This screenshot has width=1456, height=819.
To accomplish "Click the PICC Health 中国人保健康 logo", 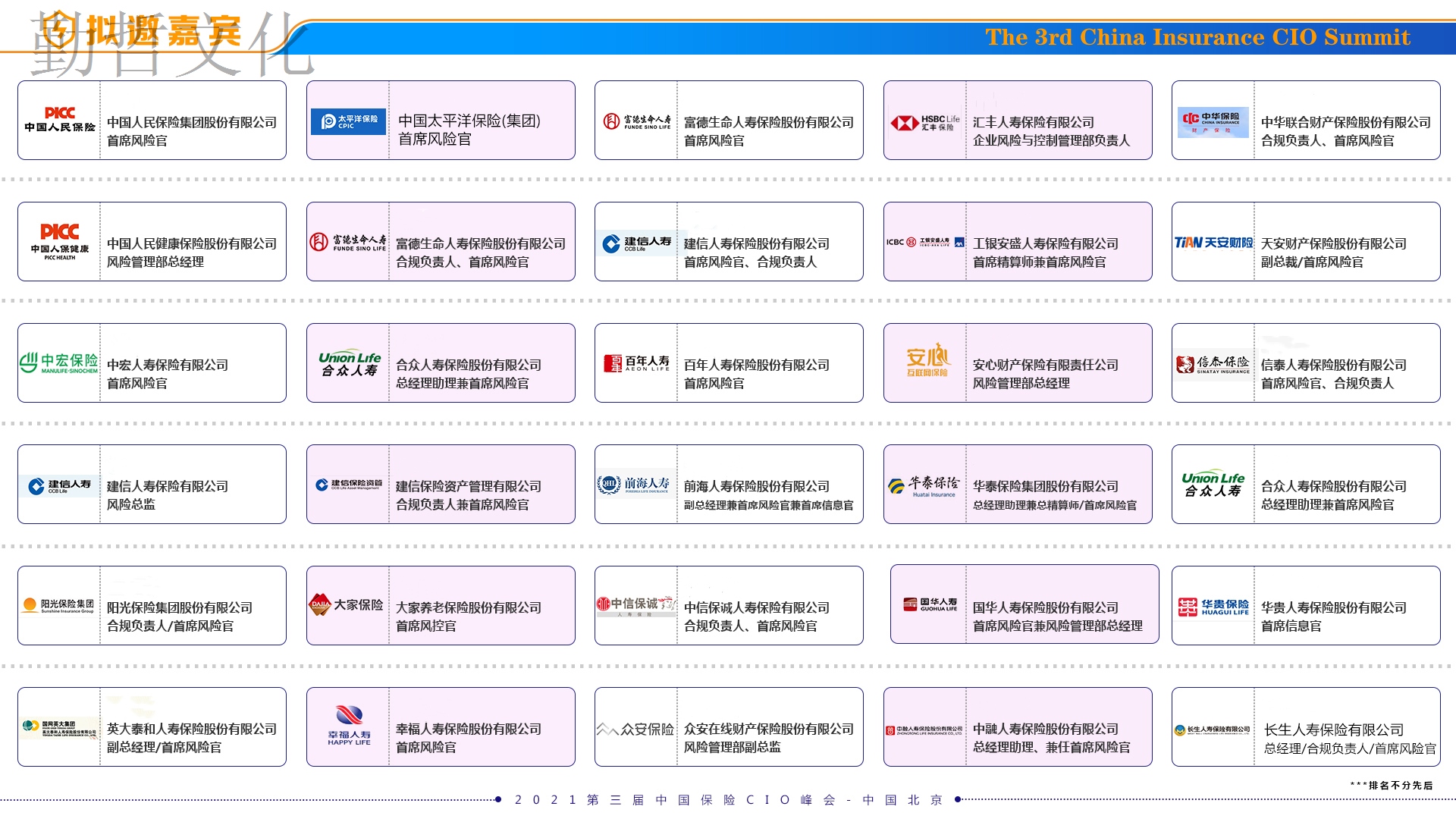I will pyautogui.click(x=60, y=242).
